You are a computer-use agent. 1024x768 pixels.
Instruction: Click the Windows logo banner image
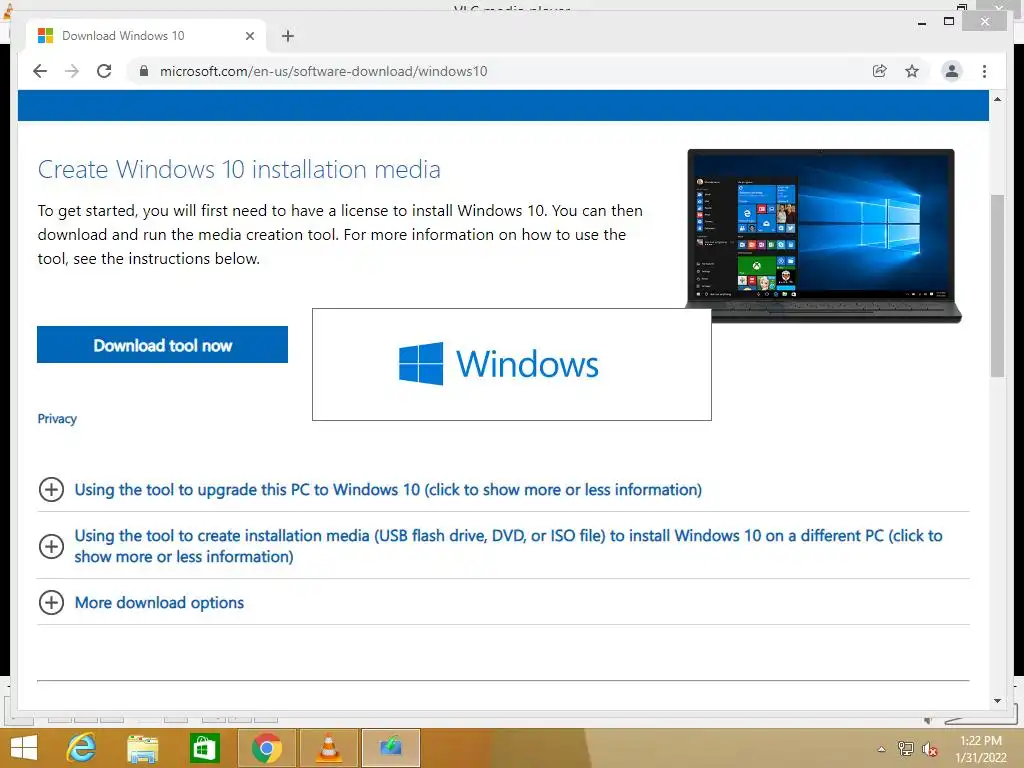pyautogui.click(x=512, y=364)
